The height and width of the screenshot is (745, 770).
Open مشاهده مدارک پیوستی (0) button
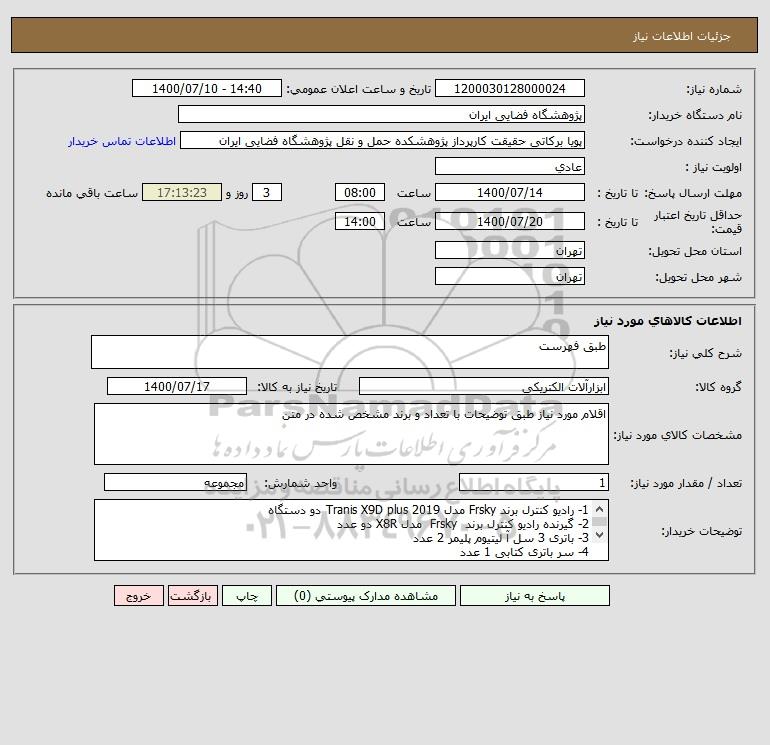(x=366, y=596)
